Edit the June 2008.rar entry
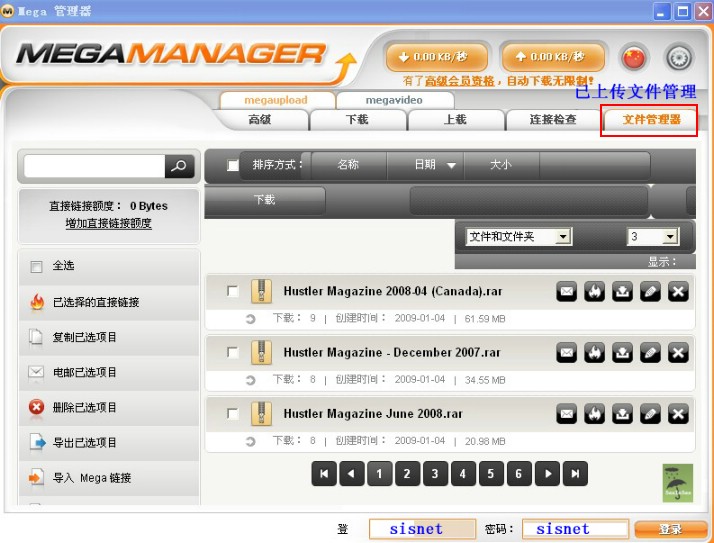 pyautogui.click(x=650, y=414)
